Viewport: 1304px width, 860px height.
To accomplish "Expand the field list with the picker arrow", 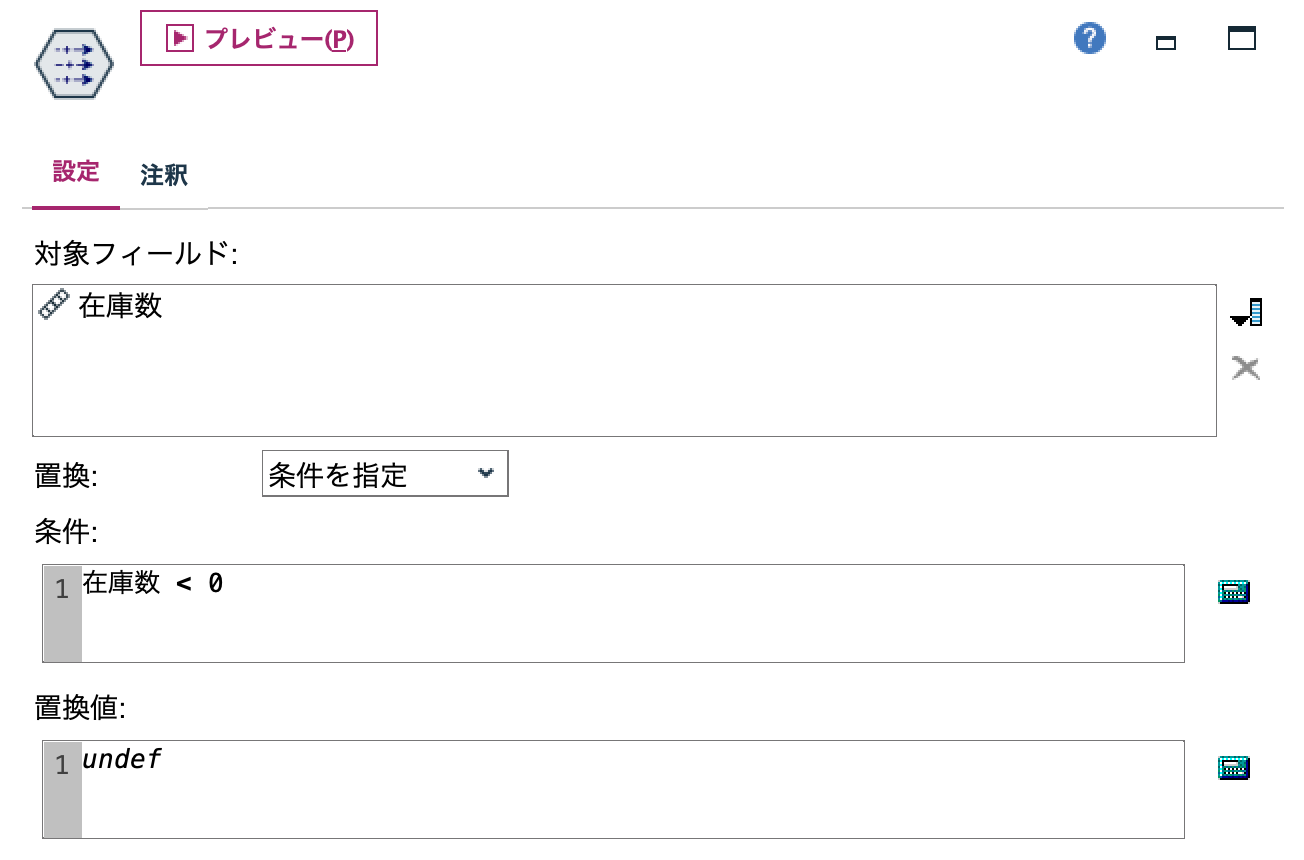I will coord(1246,311).
